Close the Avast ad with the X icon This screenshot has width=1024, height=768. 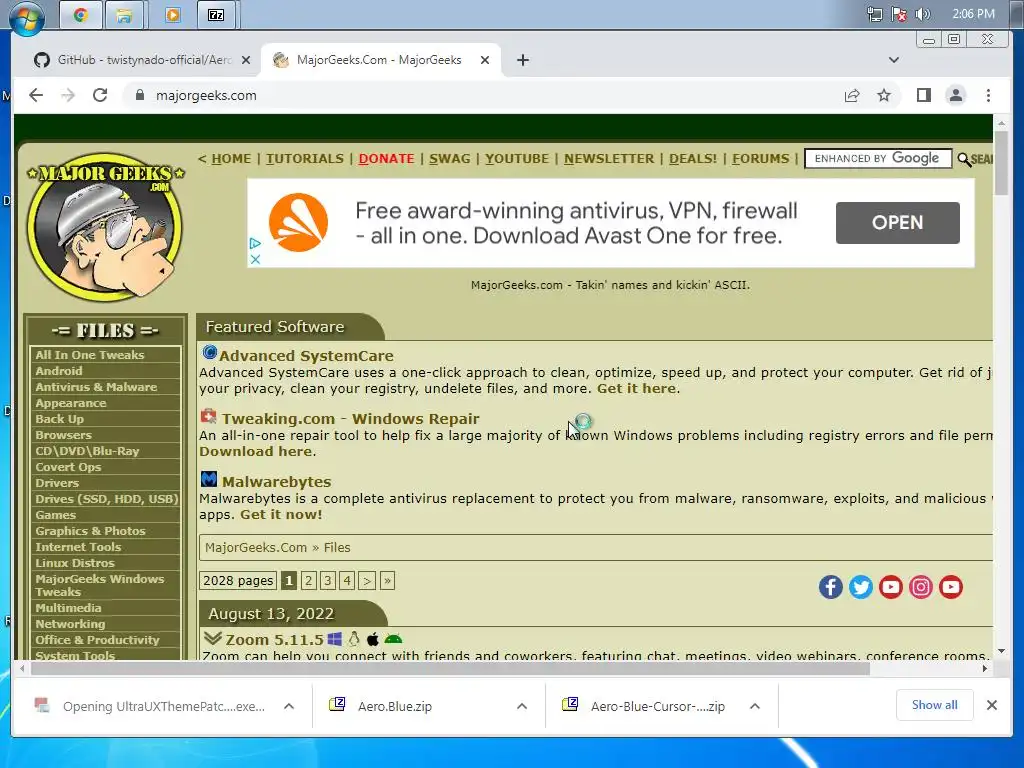tap(255, 259)
